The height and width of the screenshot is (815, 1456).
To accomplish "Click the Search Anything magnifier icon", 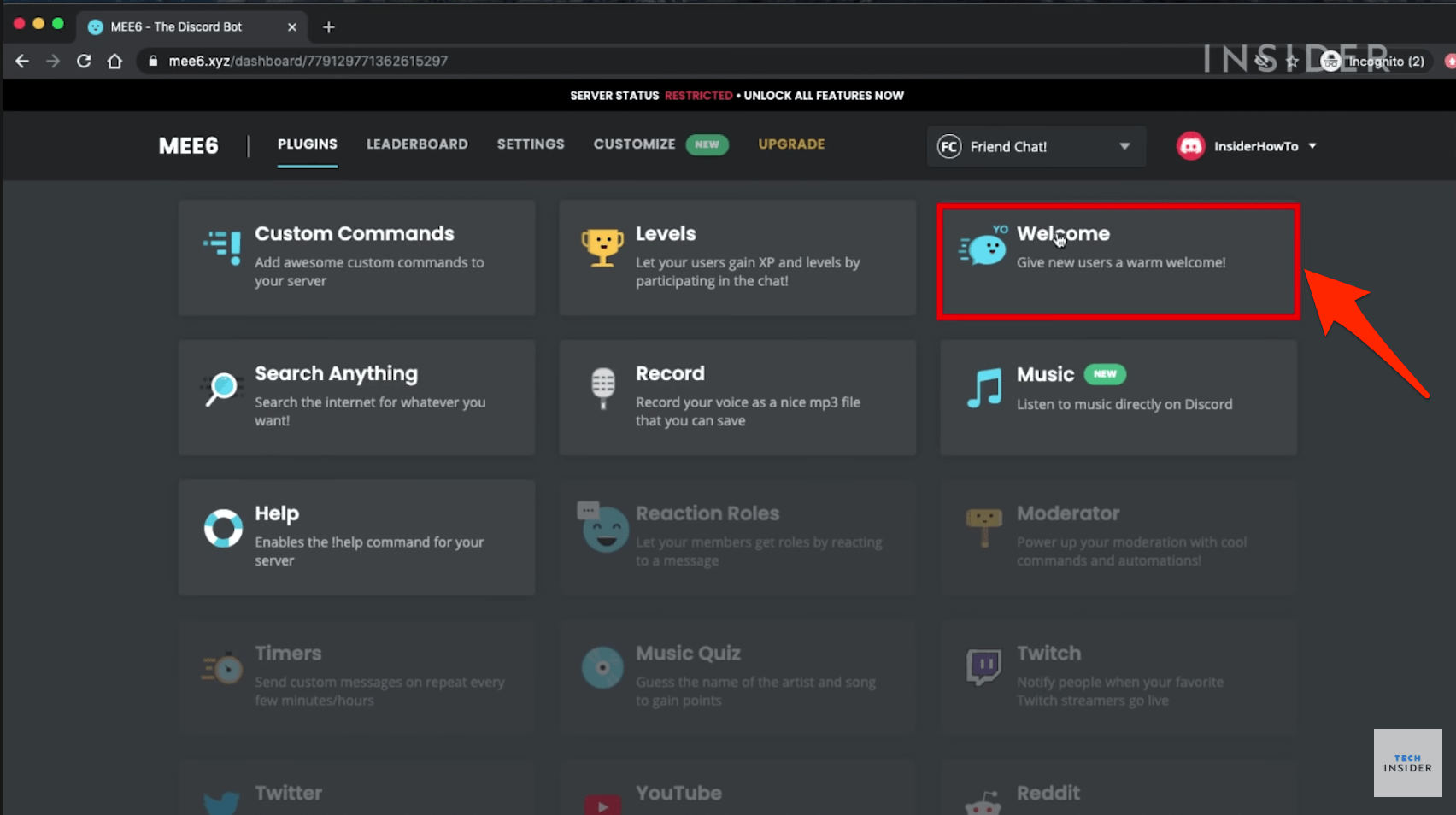I will tap(221, 390).
